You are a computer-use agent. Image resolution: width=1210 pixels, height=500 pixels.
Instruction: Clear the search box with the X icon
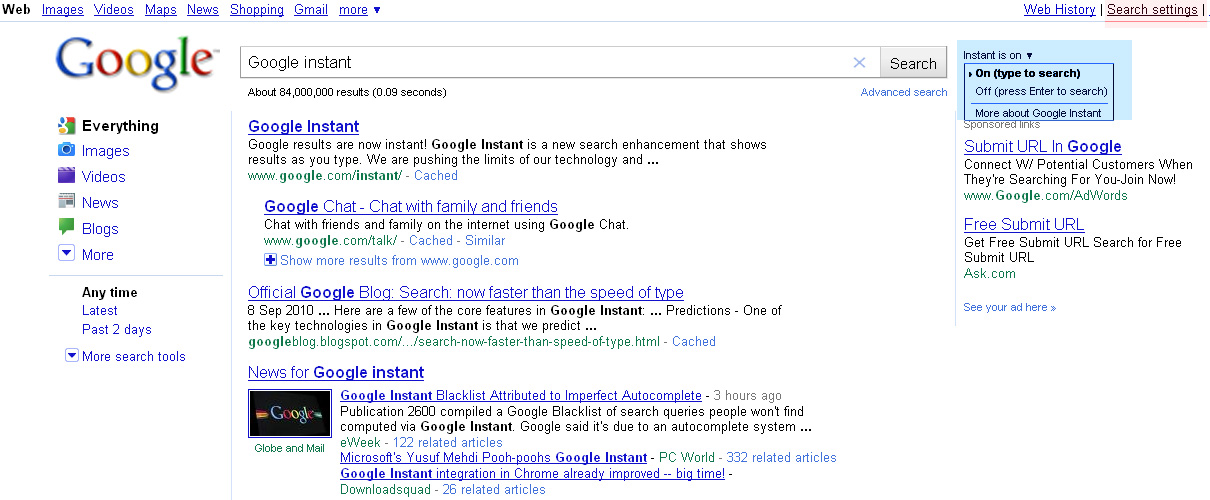(x=859, y=63)
